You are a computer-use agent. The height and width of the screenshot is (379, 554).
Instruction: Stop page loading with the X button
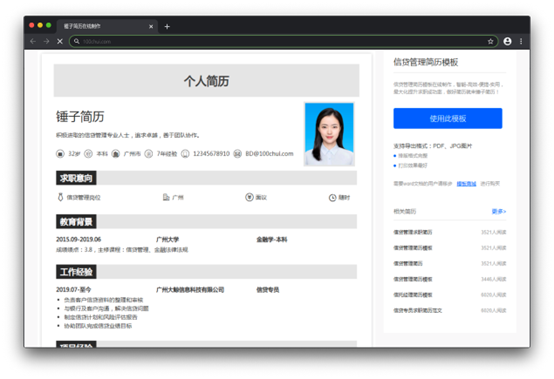60,41
